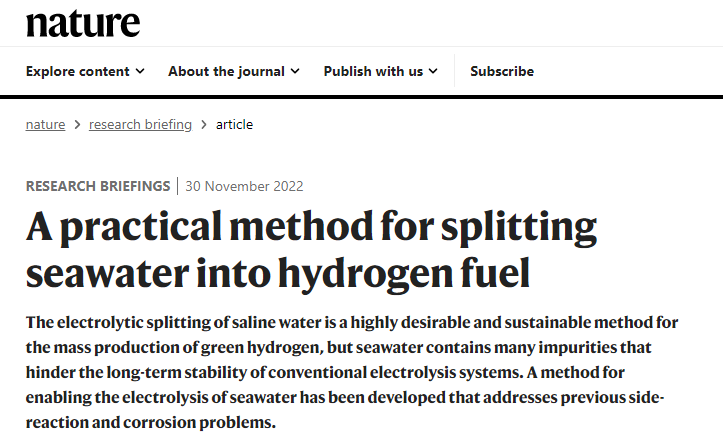Image resolution: width=723 pixels, height=437 pixels.
Task: Click the headline line 'A practical method for splitting'
Action: pos(311,227)
